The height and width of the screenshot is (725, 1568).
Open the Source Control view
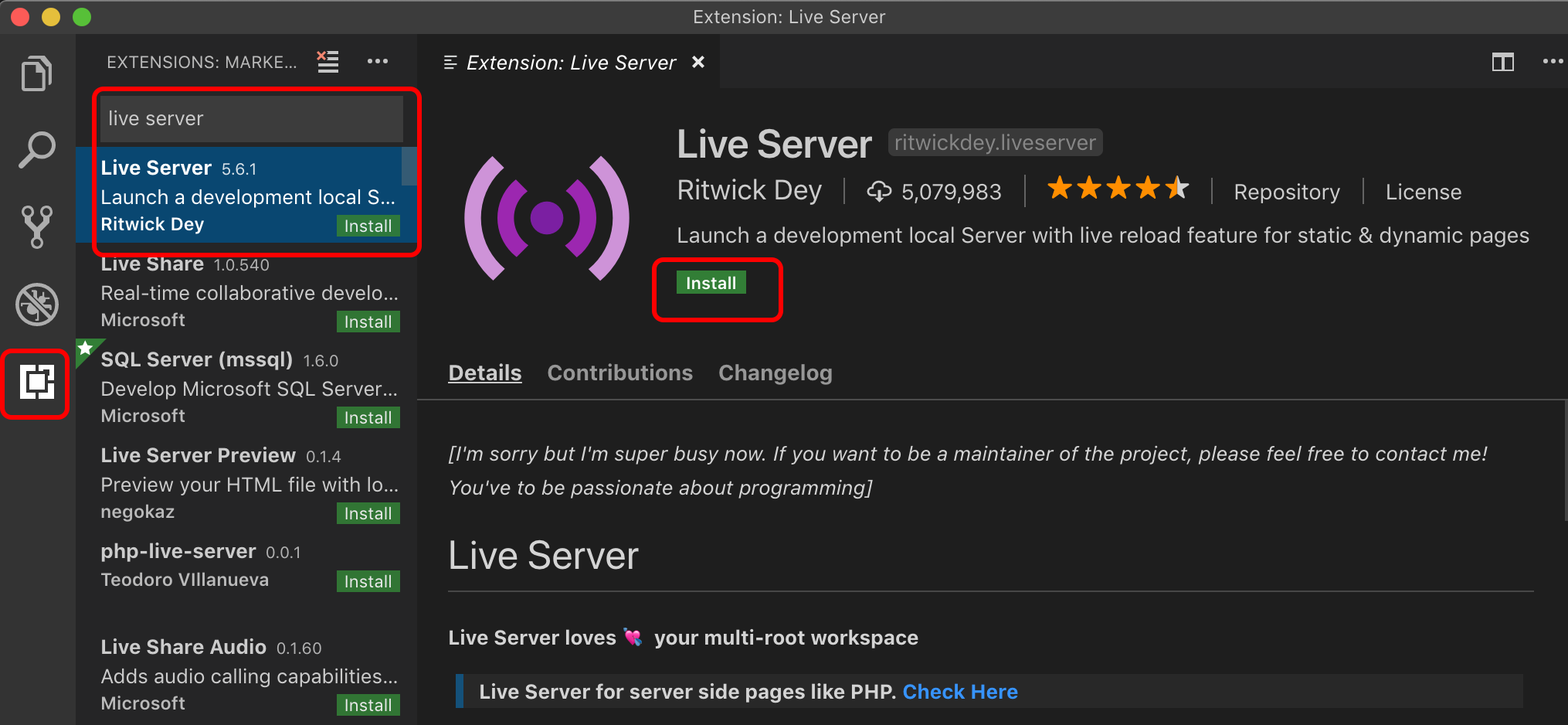pyautogui.click(x=36, y=226)
